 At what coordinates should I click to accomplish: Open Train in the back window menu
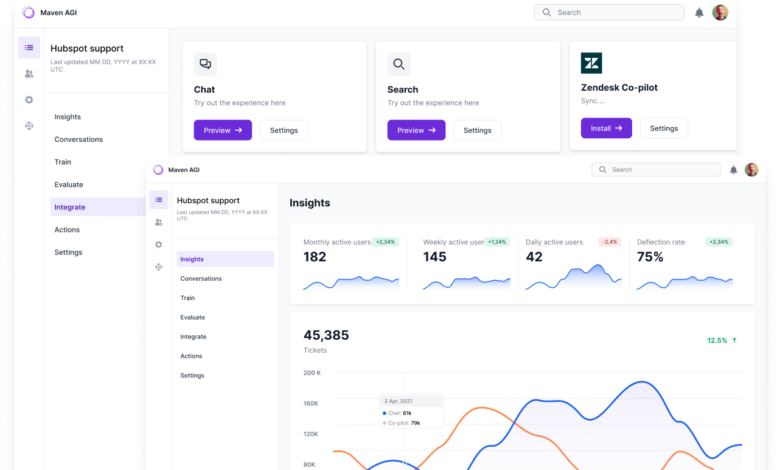pos(63,162)
